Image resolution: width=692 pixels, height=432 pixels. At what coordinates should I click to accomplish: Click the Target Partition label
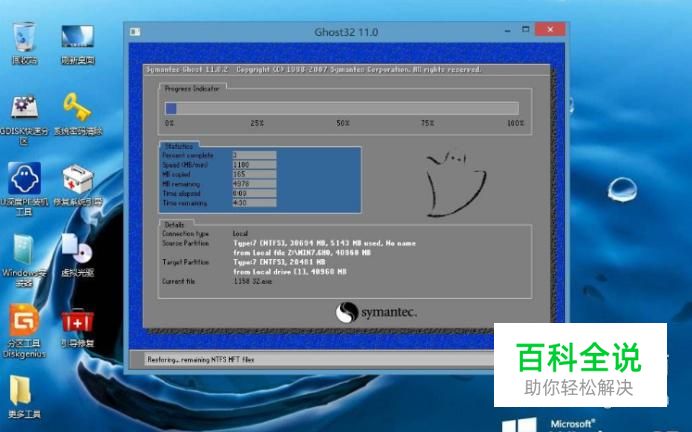click(185, 262)
